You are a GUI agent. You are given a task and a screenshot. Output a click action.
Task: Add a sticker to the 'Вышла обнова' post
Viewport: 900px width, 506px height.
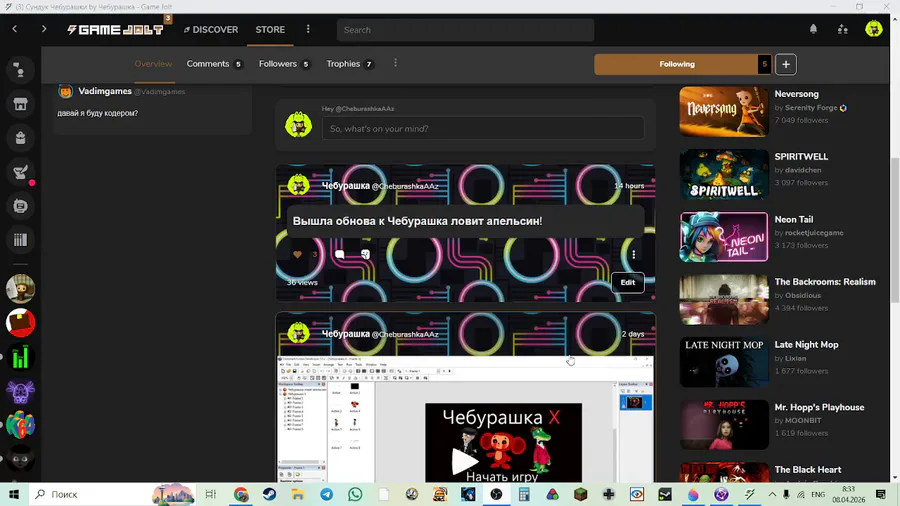click(x=365, y=254)
